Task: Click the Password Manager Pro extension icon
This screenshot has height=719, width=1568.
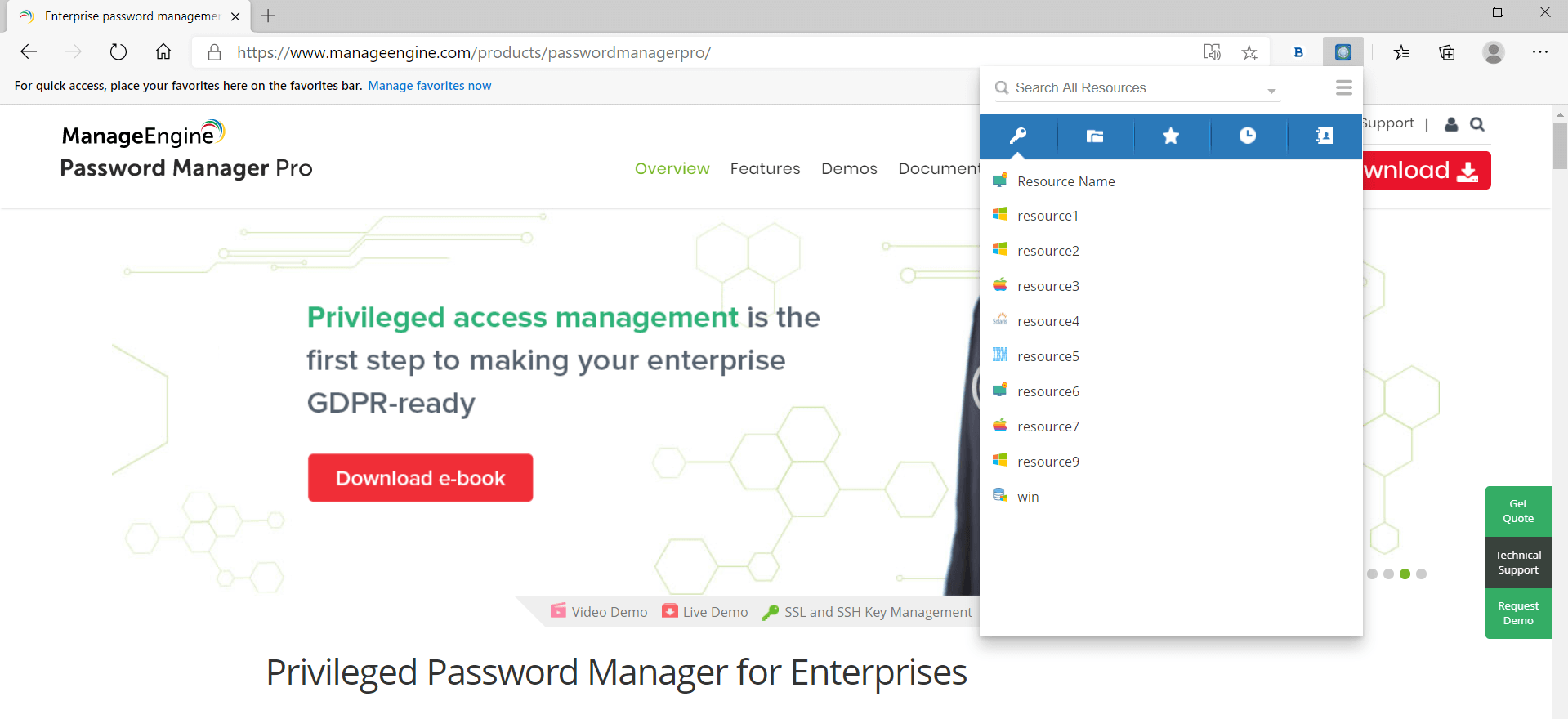Action: click(1343, 52)
